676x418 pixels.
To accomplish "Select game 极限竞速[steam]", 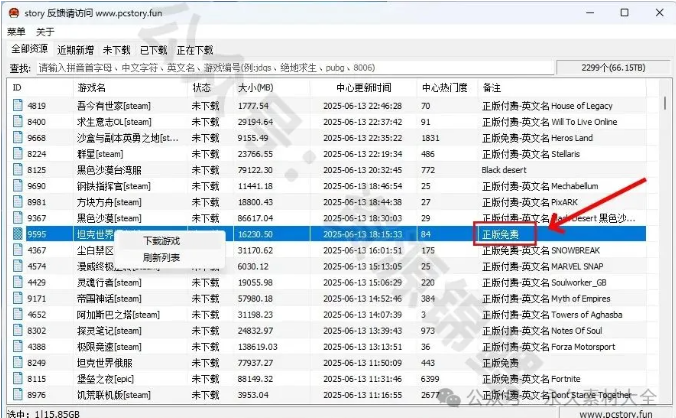I will tap(109, 347).
